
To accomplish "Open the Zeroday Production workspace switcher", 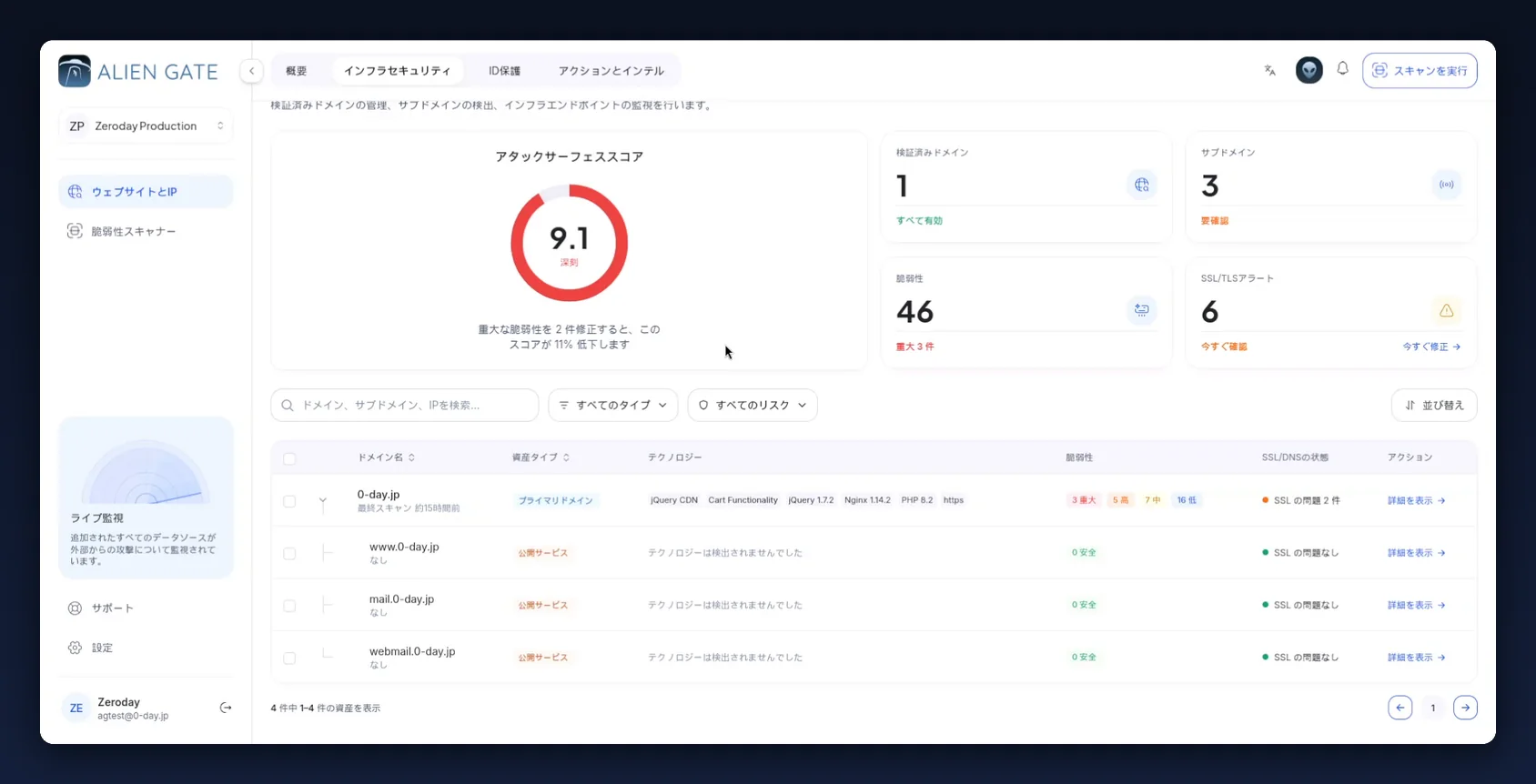I will pyautogui.click(x=146, y=126).
